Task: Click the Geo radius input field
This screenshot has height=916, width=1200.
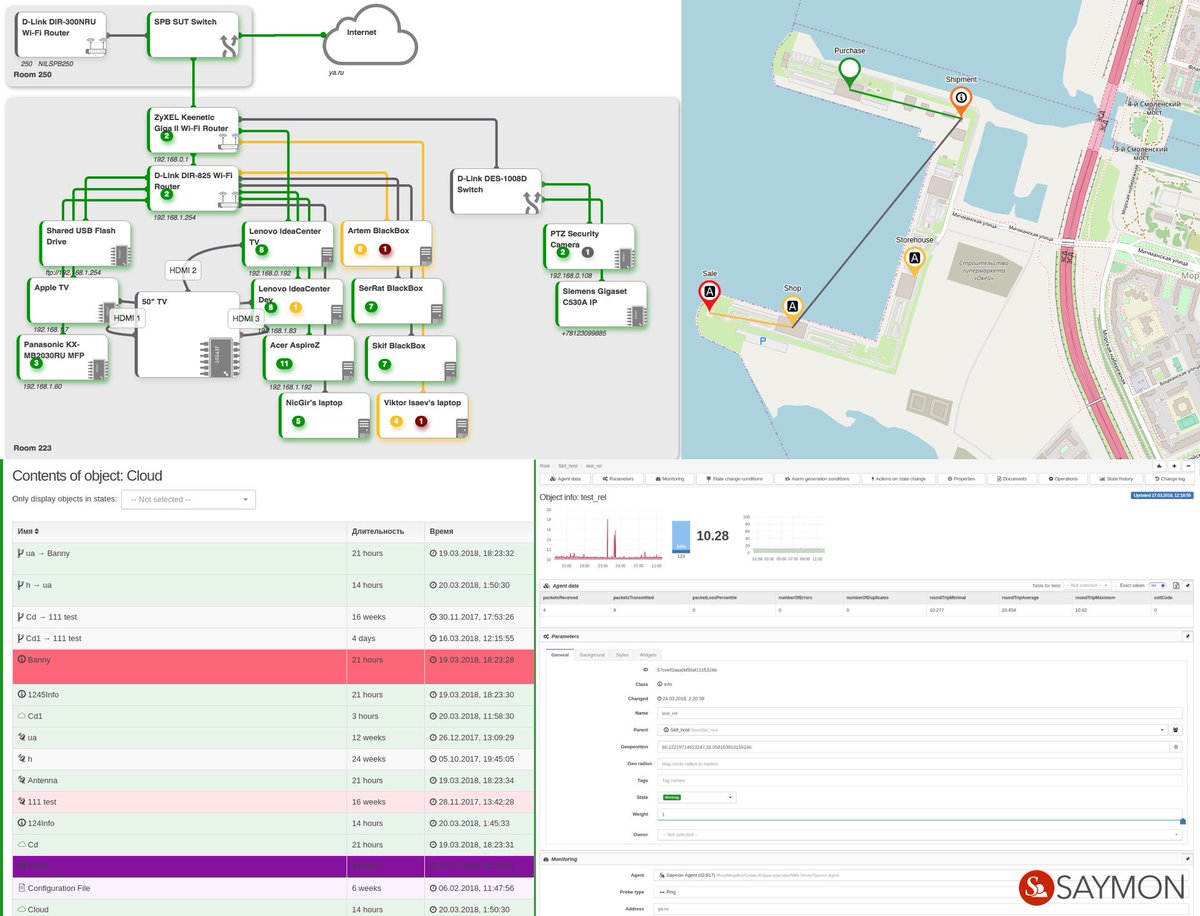Action: click(x=919, y=763)
